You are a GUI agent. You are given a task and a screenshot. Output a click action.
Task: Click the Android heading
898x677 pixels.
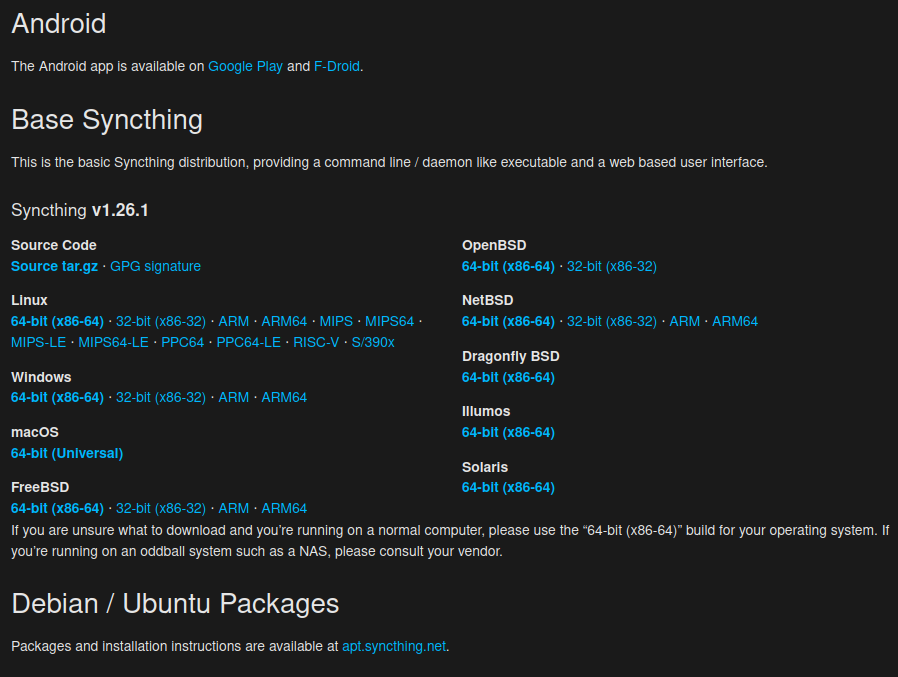click(59, 24)
